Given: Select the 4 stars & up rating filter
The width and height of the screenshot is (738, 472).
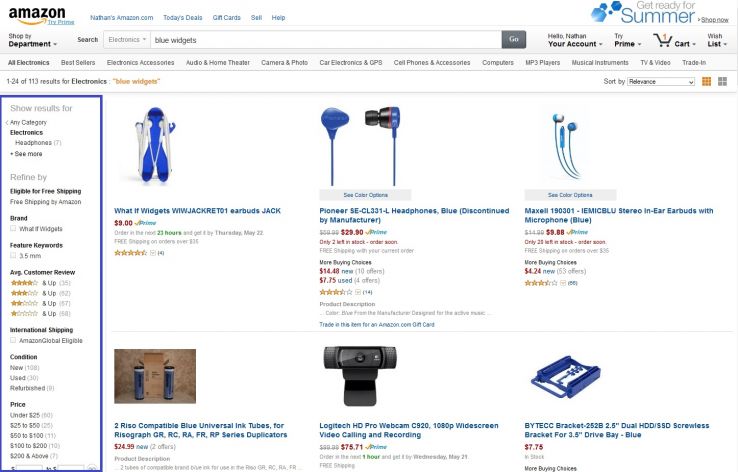Looking at the screenshot, I should pos(40,283).
